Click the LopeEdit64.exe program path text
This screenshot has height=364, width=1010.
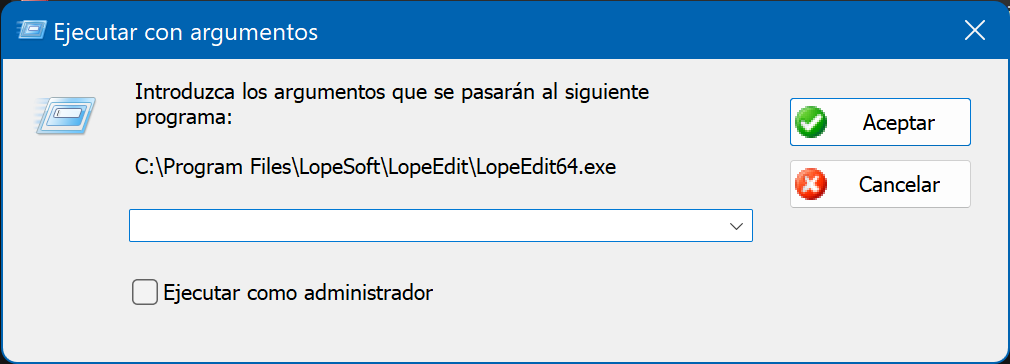coord(376,168)
